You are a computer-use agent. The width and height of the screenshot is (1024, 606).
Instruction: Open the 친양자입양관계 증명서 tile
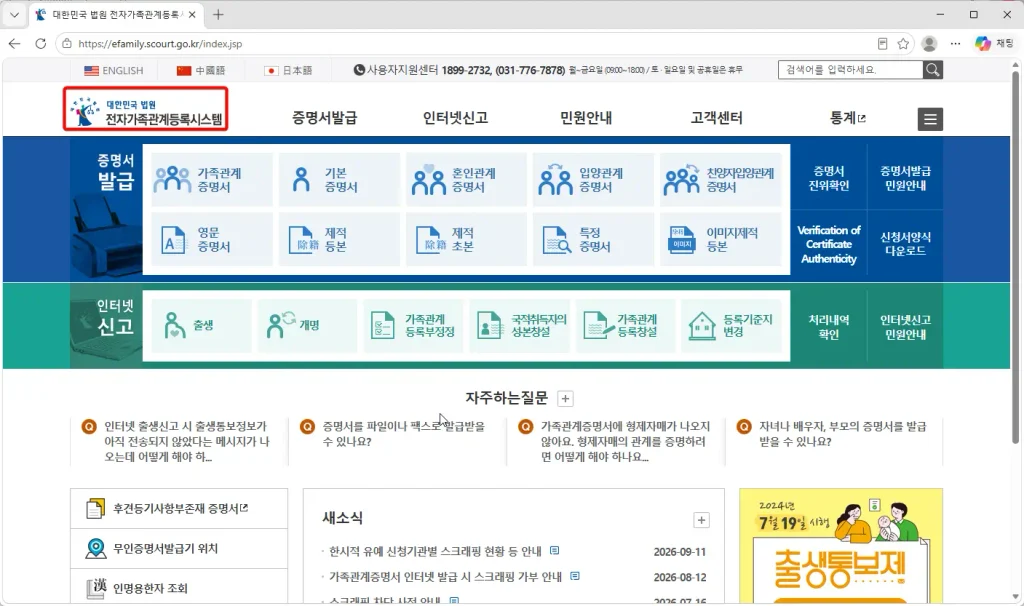(x=720, y=180)
